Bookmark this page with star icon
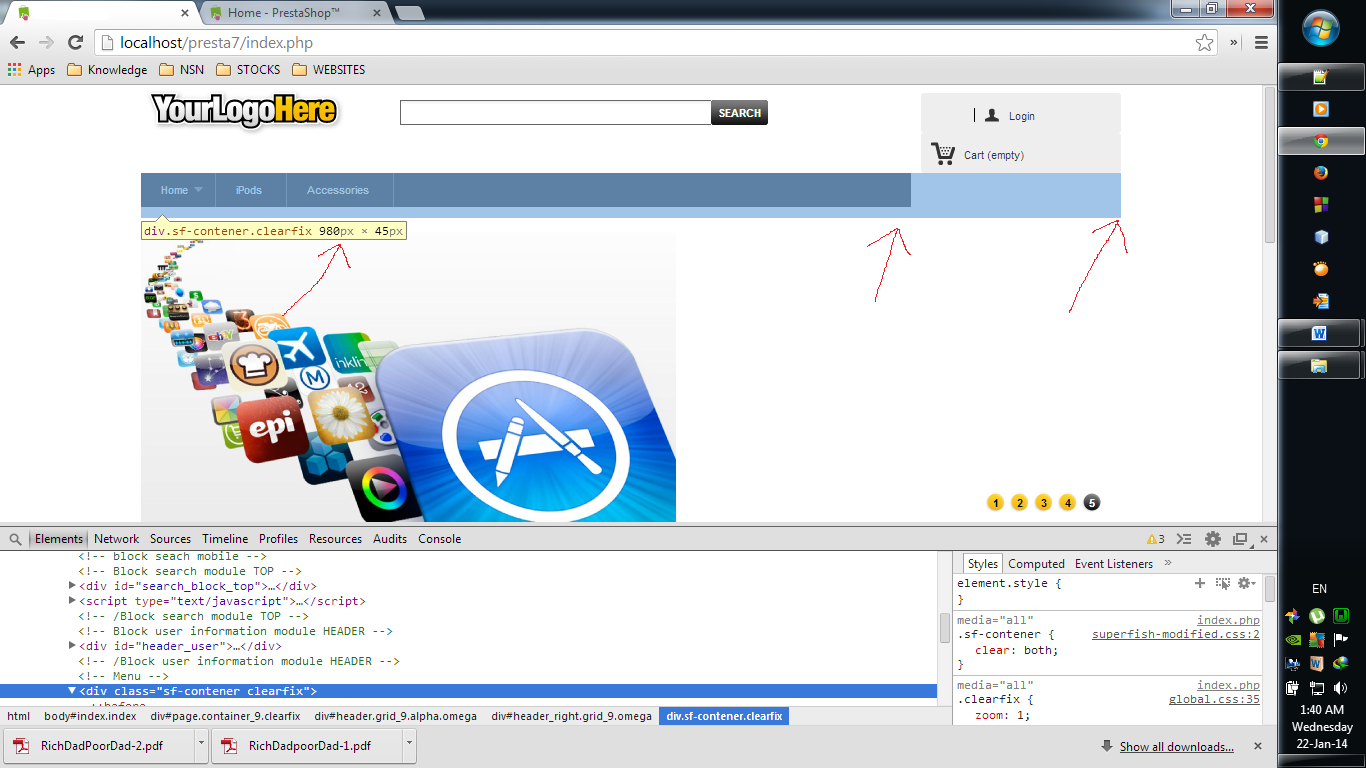This screenshot has height=768, width=1366. coord(1204,43)
